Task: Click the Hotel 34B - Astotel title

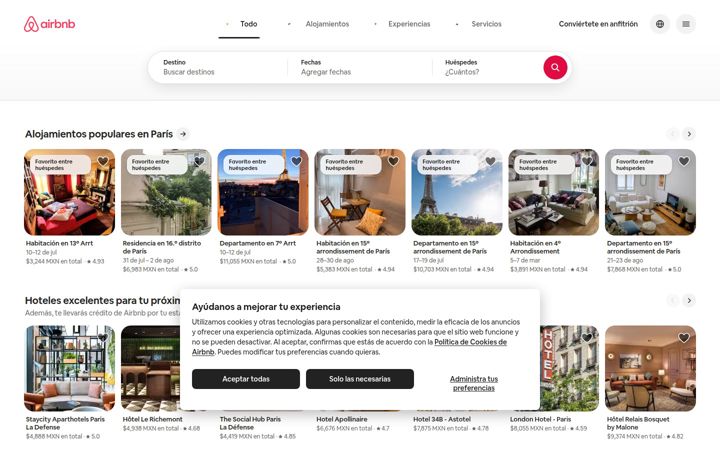Action: point(442,419)
